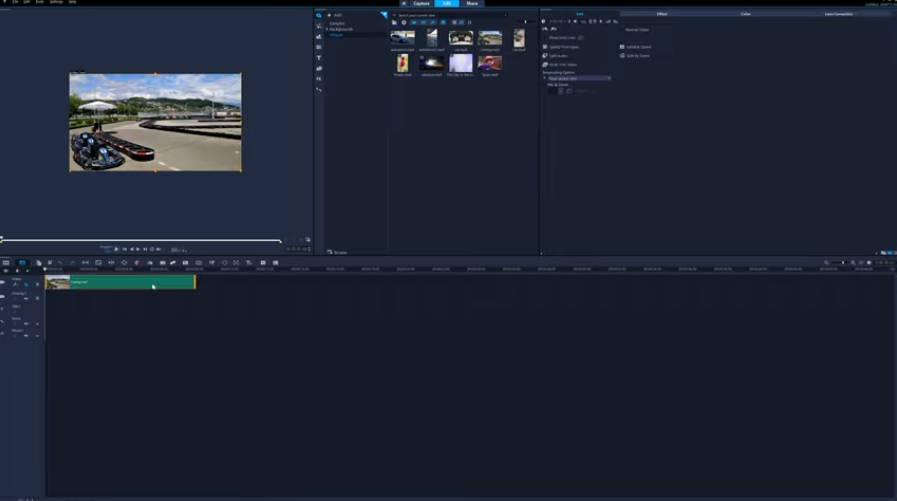Viewport: 897px width, 501px height.
Task: Collapse the library navigation panel arrow
Action: click(x=384, y=15)
